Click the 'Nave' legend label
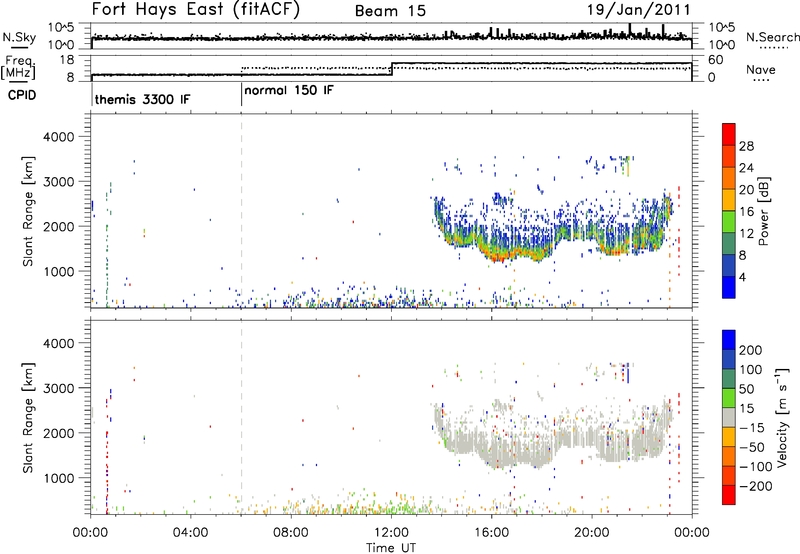 coord(760,69)
